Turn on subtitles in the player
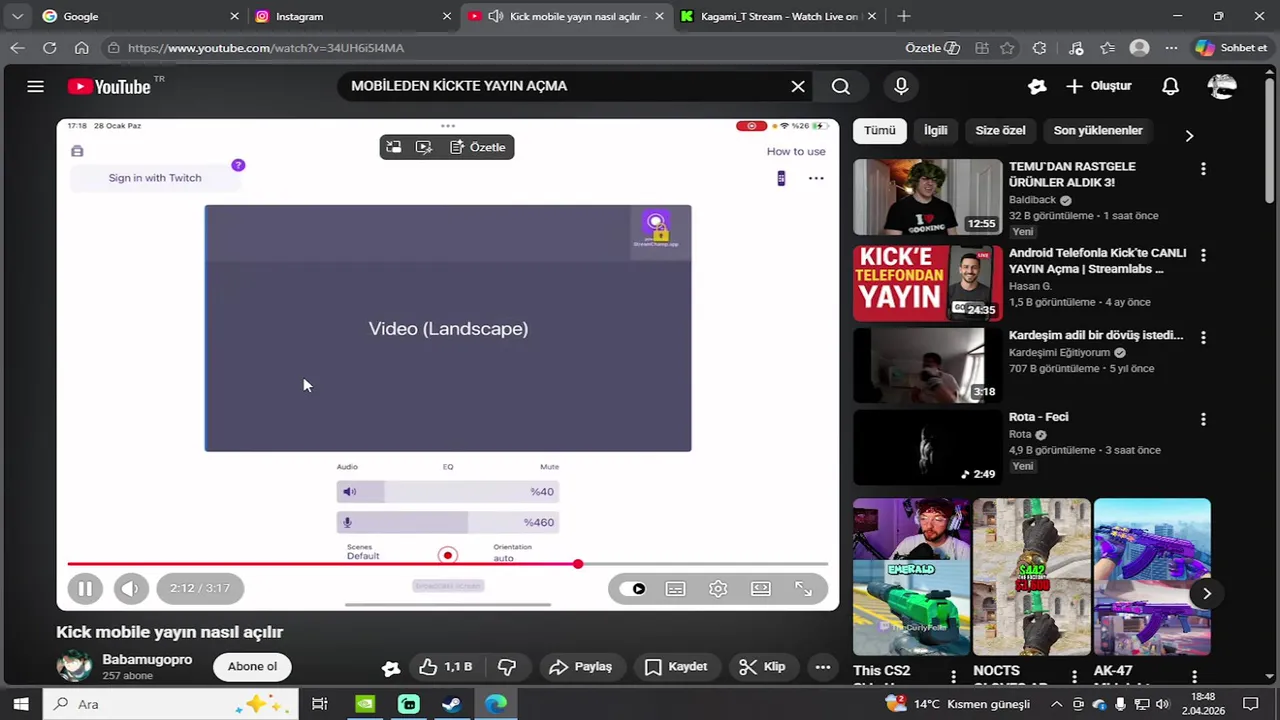Image resolution: width=1280 pixels, height=720 pixels. coord(676,589)
